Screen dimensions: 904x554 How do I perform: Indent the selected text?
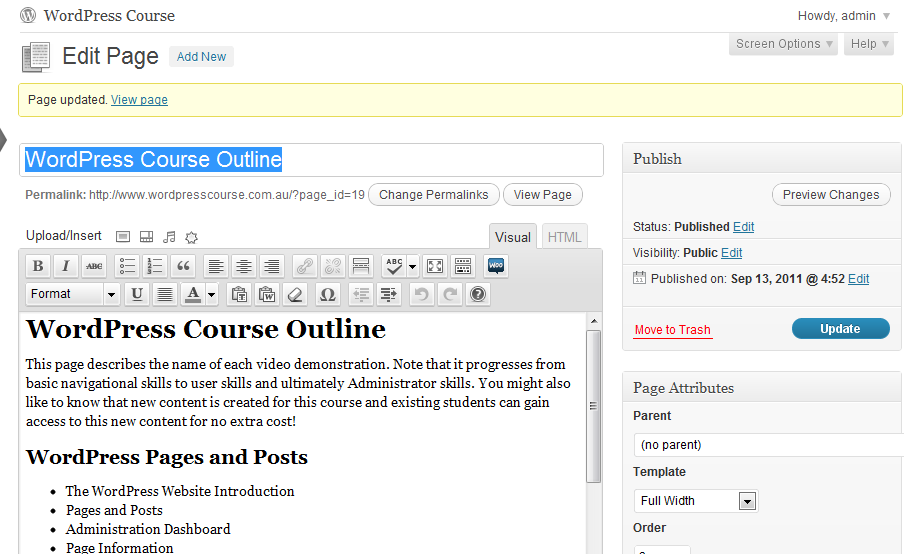point(389,294)
